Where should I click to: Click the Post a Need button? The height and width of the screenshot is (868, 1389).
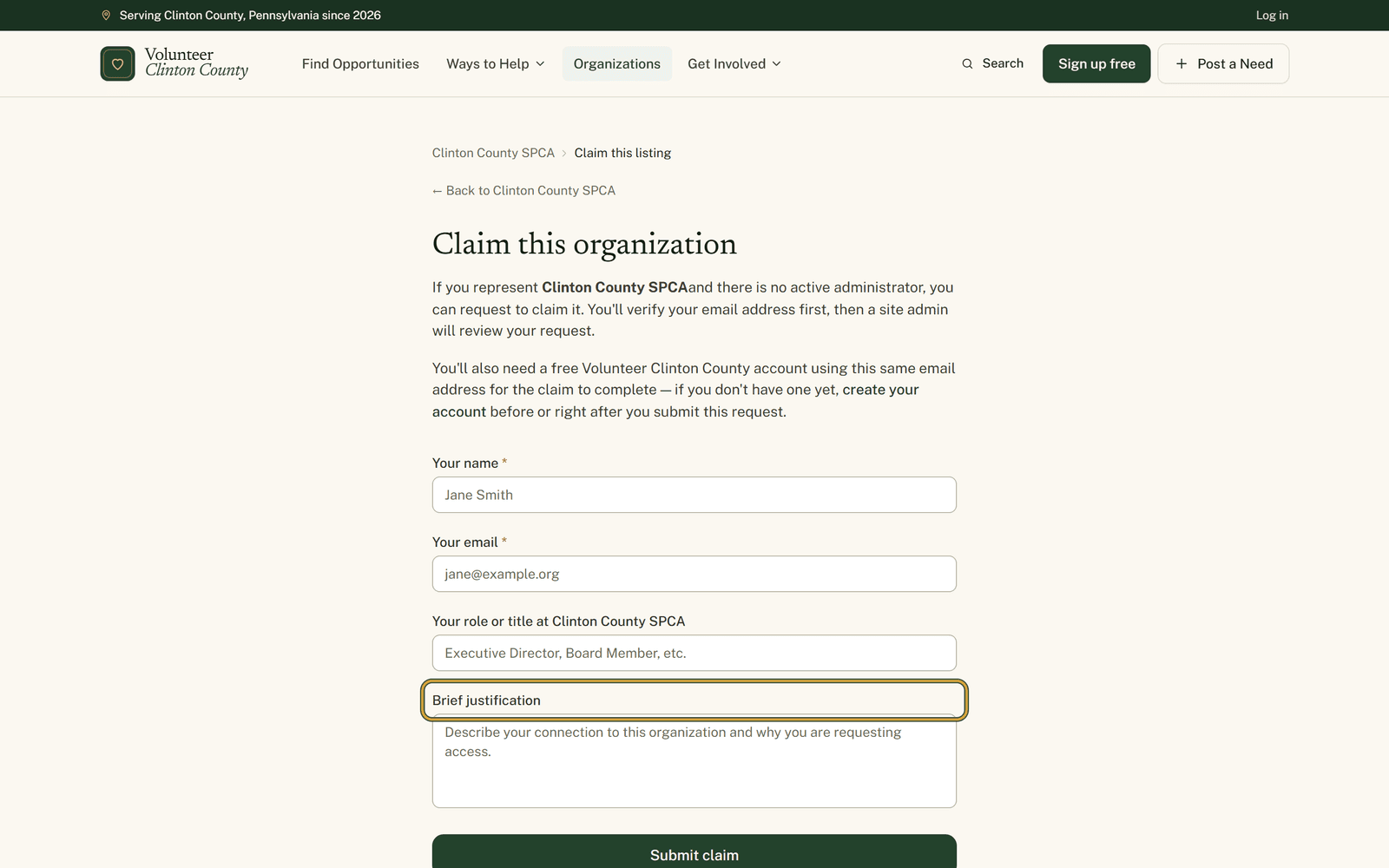coord(1223,63)
